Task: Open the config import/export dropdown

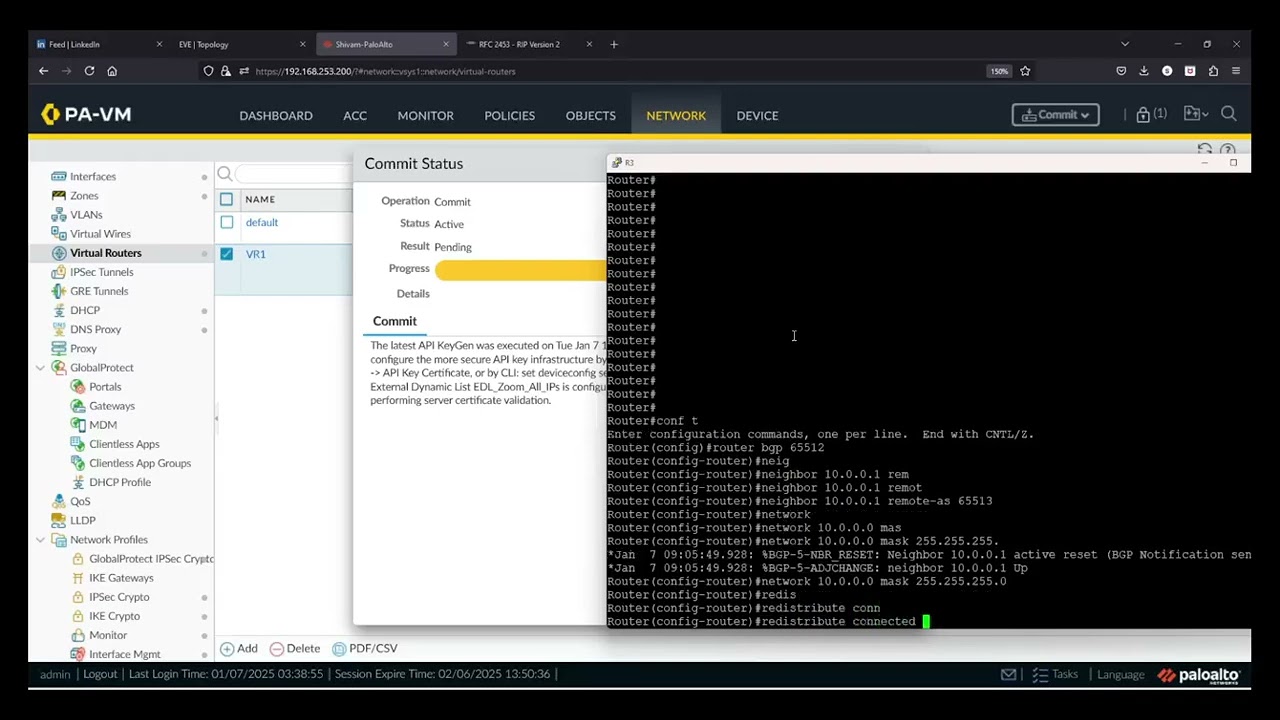Action: pos(1196,114)
